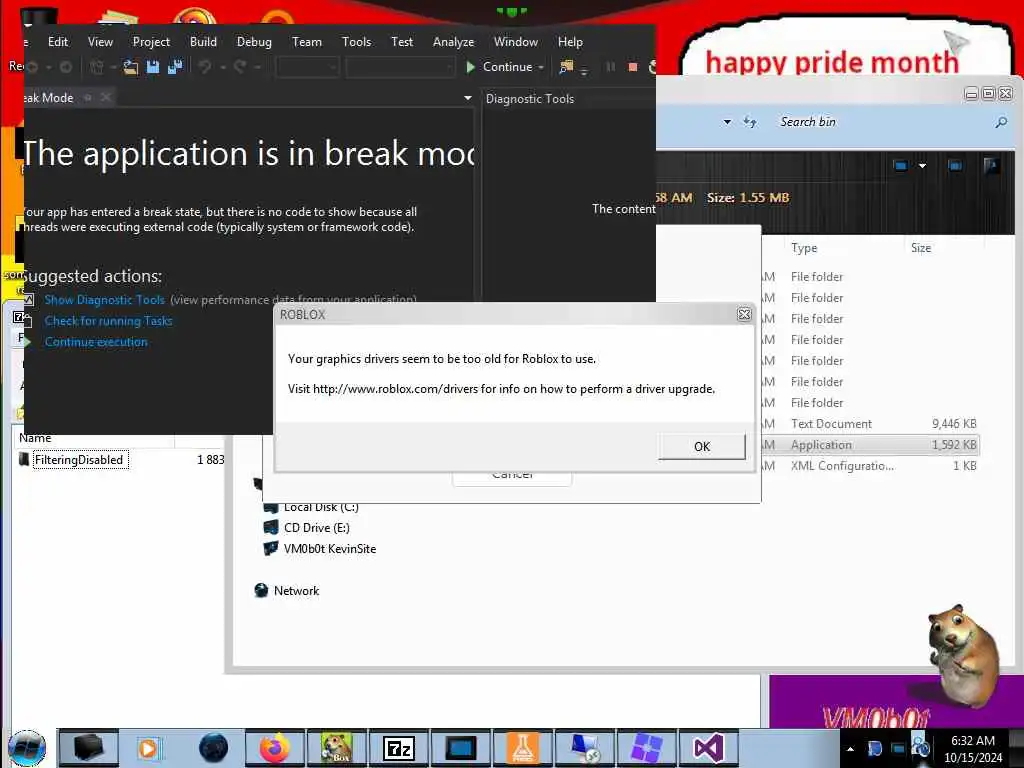Open the Debug menu

(254, 42)
